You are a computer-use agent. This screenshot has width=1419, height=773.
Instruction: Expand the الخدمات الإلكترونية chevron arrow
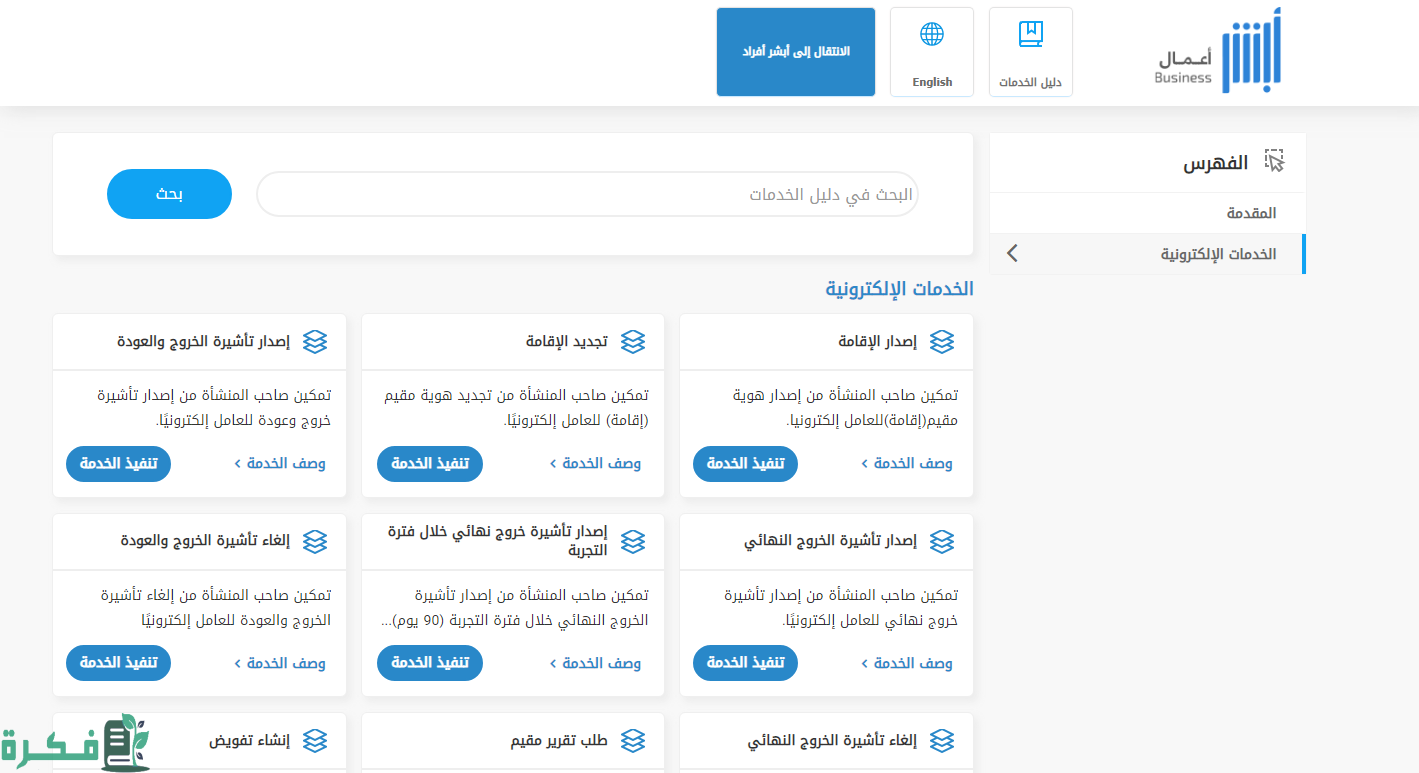[1012, 254]
